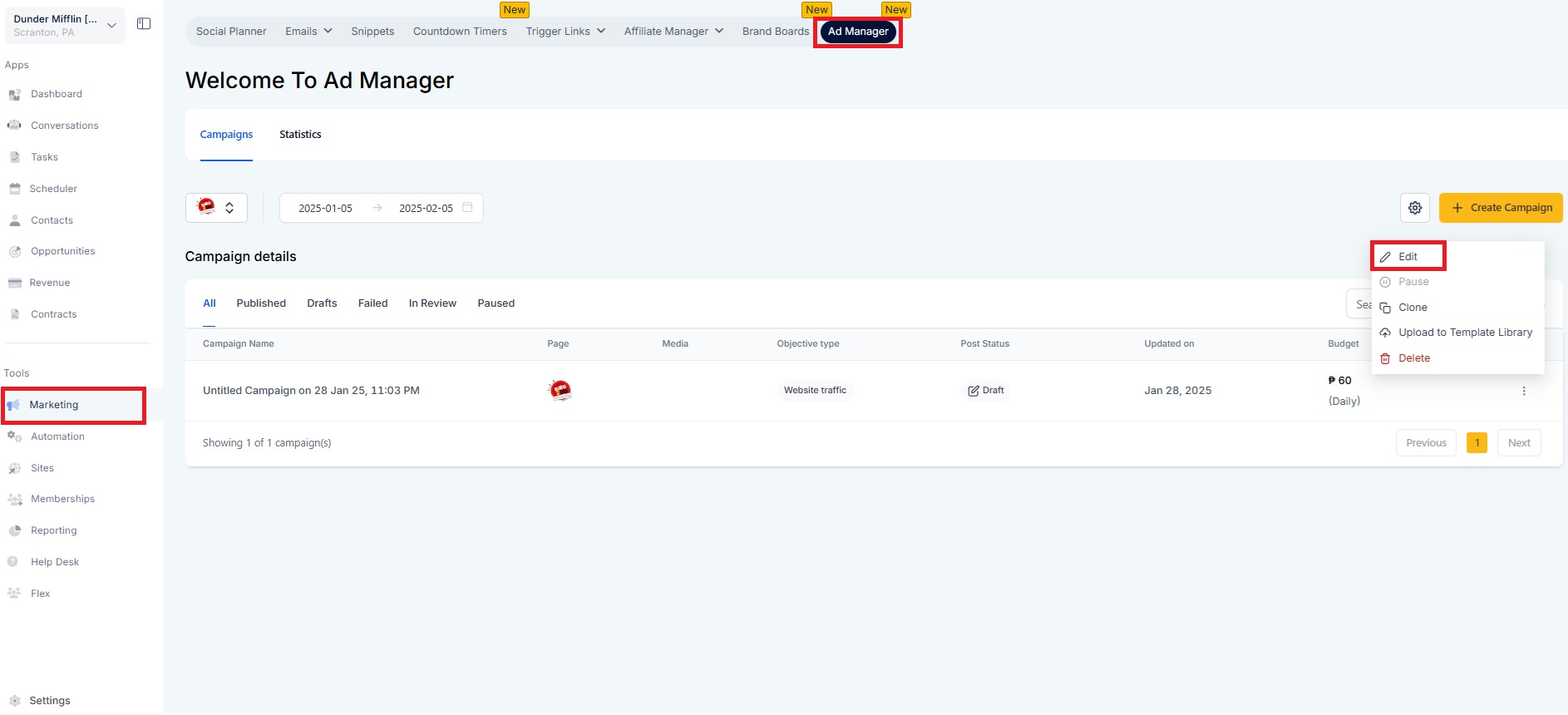The width and height of the screenshot is (1568, 715).
Task: Open Memberships section
Action: pos(62,499)
